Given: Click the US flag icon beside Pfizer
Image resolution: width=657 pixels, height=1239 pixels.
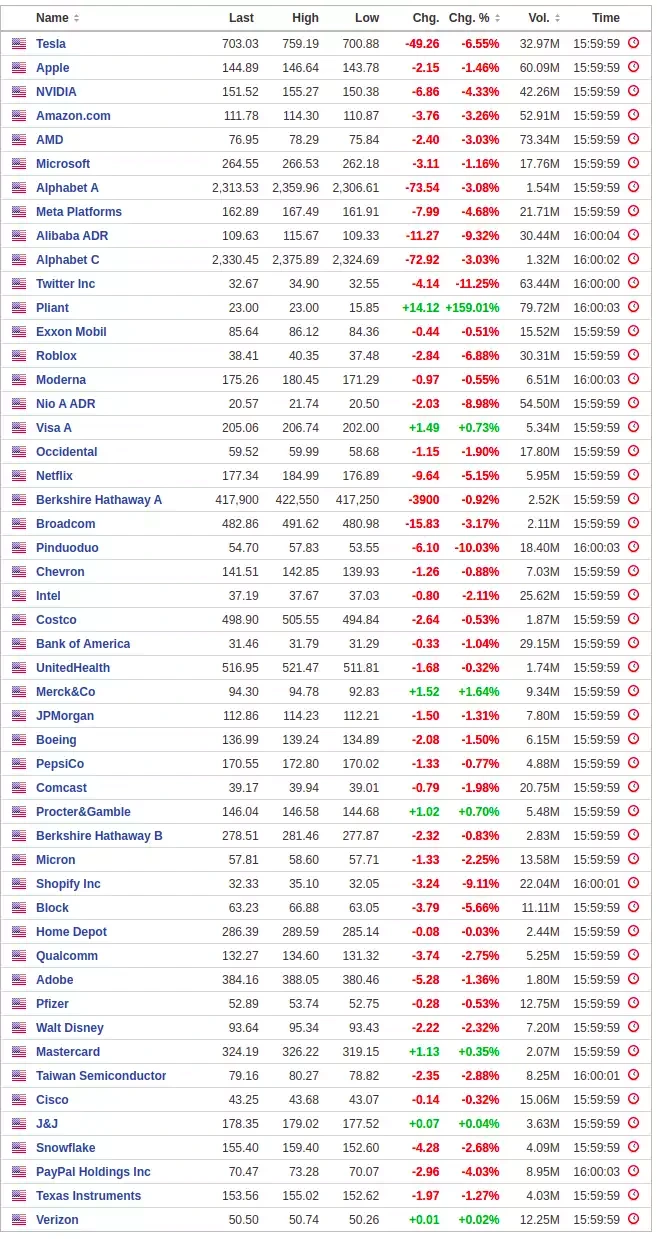Looking at the screenshot, I should pyautogui.click(x=19, y=1004).
